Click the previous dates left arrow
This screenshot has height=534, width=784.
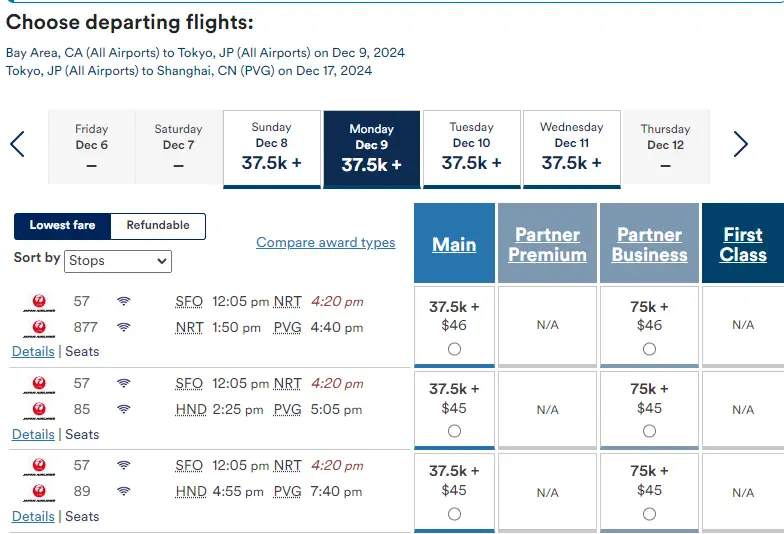(x=17, y=145)
